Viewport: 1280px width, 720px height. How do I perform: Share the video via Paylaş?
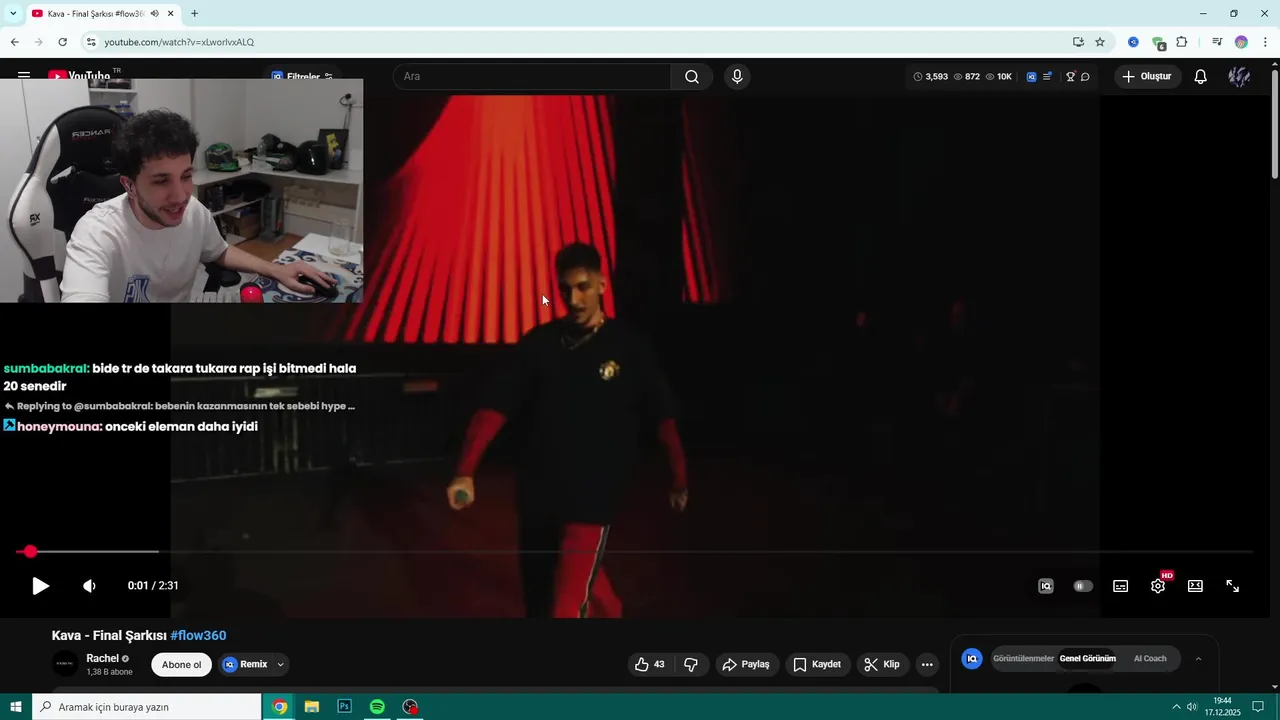[x=746, y=664]
